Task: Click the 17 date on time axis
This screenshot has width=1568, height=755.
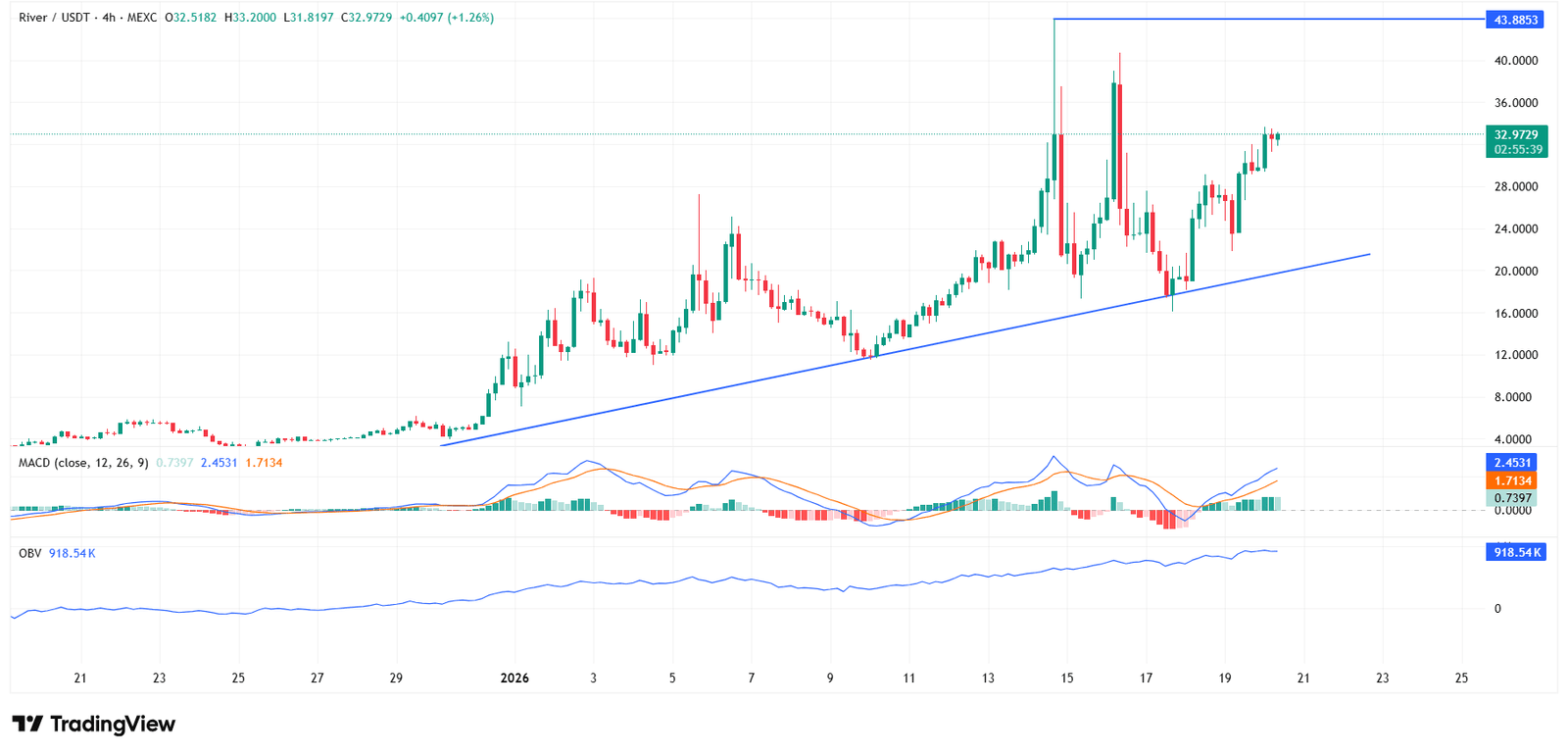Action: click(x=1146, y=679)
